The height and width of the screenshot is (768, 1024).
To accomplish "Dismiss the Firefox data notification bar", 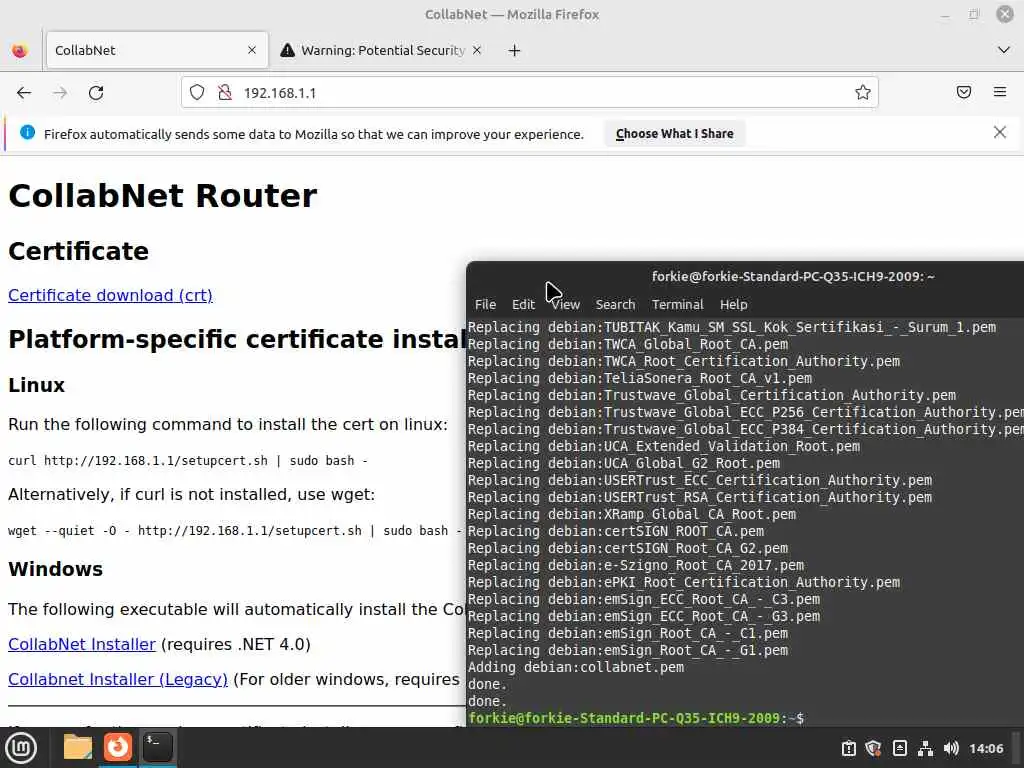I will point(1000,133).
